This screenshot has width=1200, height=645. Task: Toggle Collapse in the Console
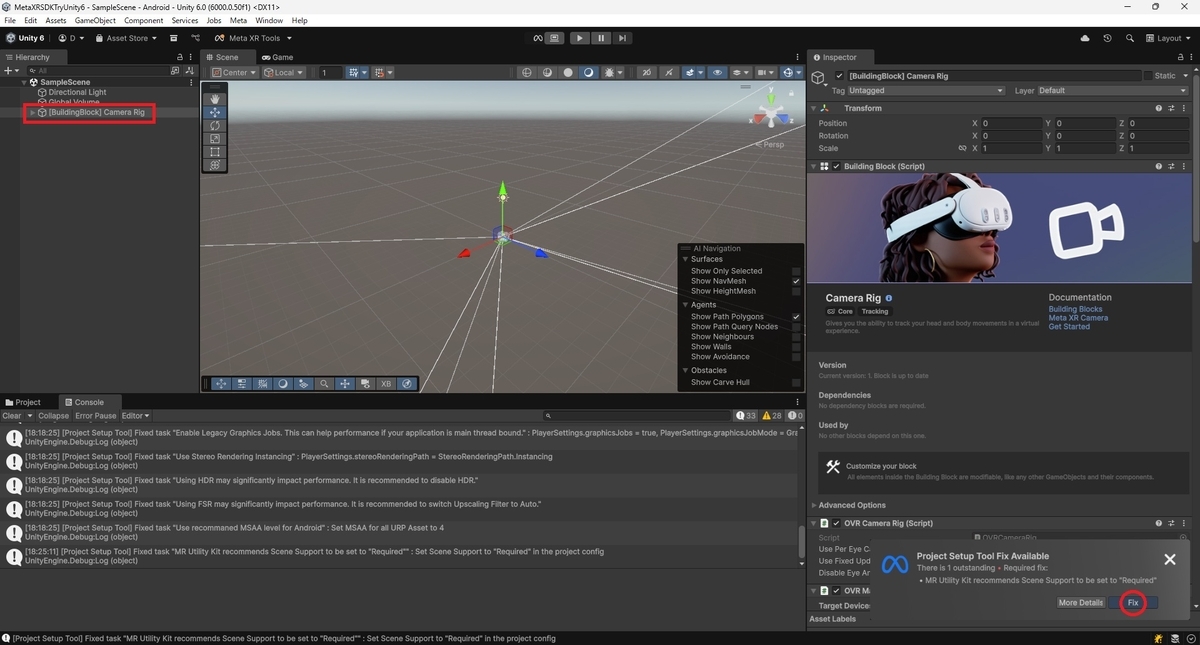pos(54,416)
